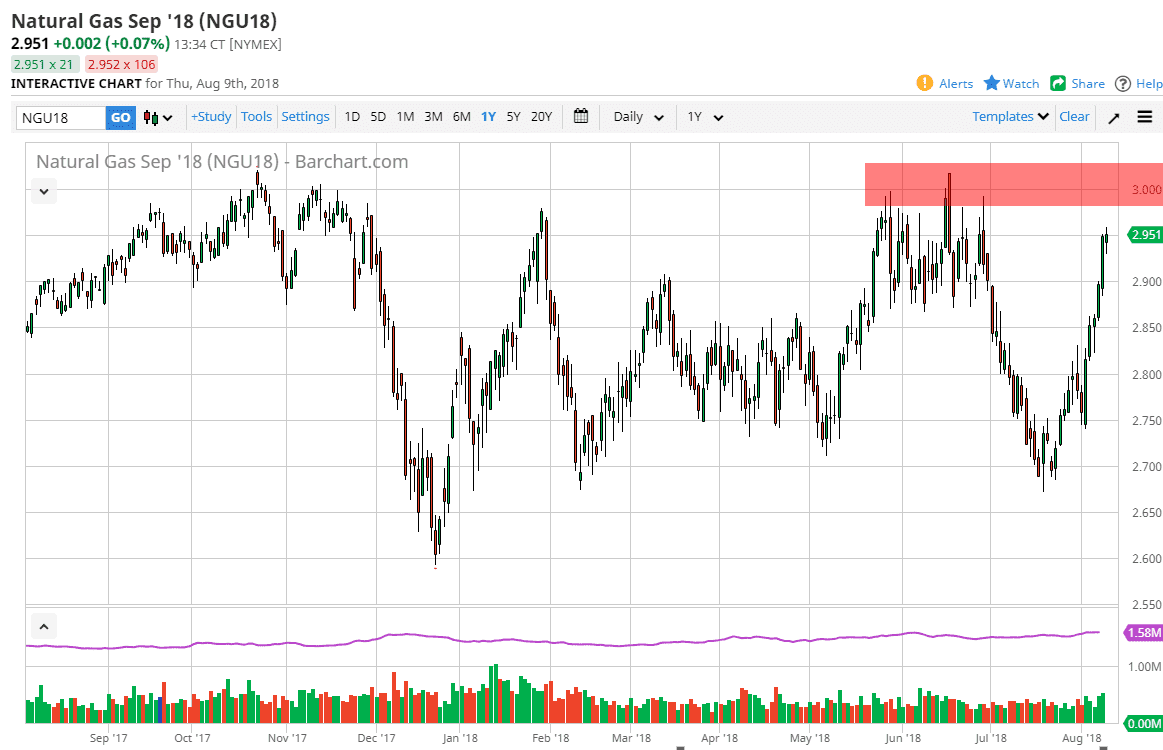Viewport: 1163px width, 750px height.
Task: Click the 2.951 current price label
Action: click(1144, 234)
